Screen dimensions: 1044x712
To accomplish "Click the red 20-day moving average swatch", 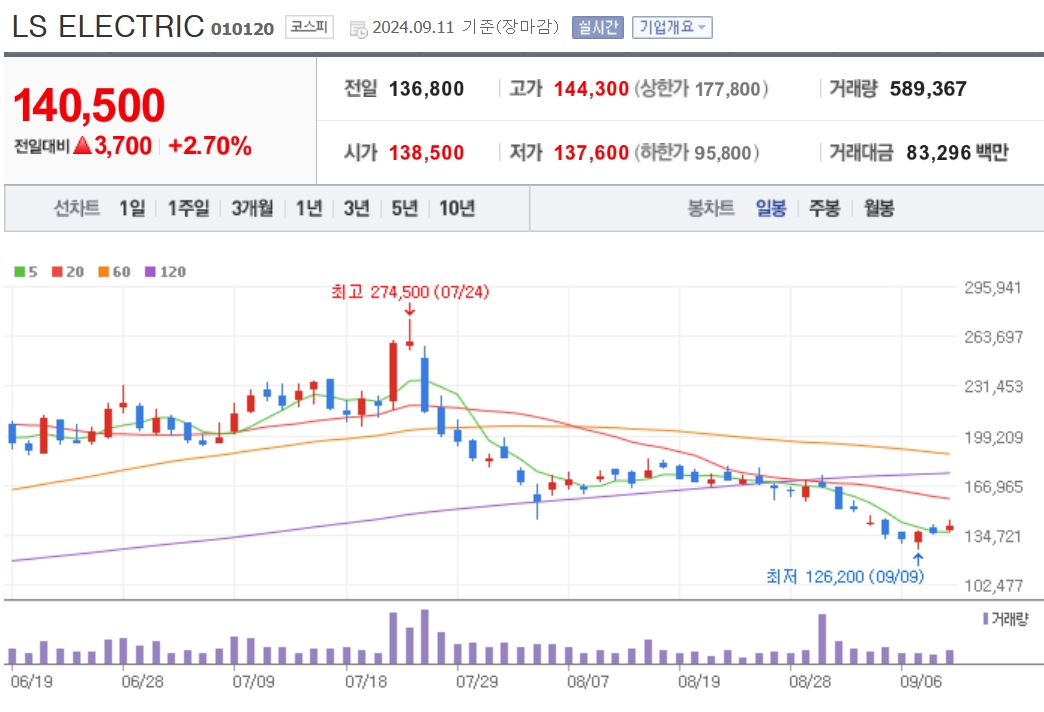I will [x=57, y=272].
